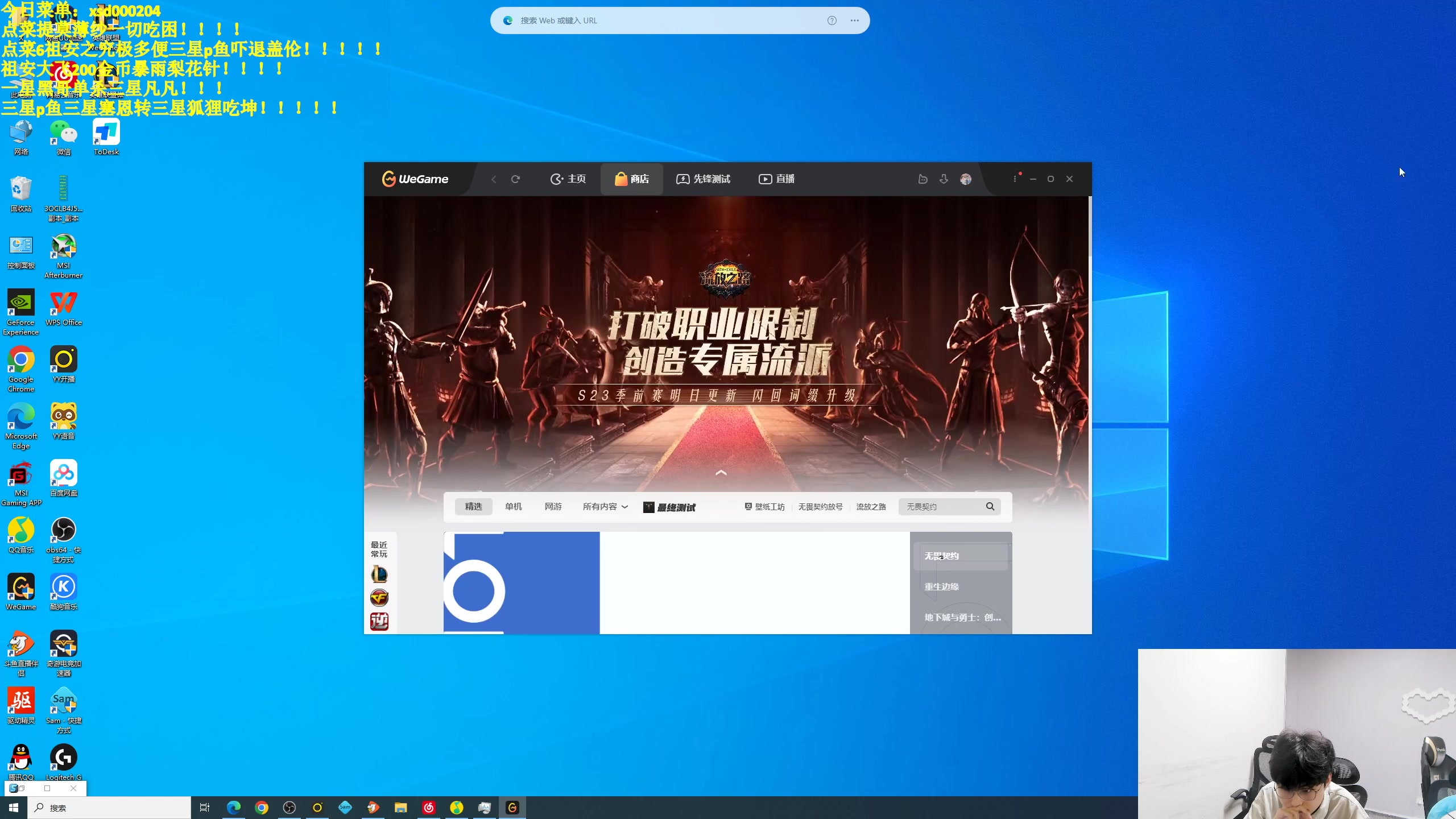Collapse the banner with the up chevron
Image resolution: width=1456 pixels, height=819 pixels.
point(721,473)
